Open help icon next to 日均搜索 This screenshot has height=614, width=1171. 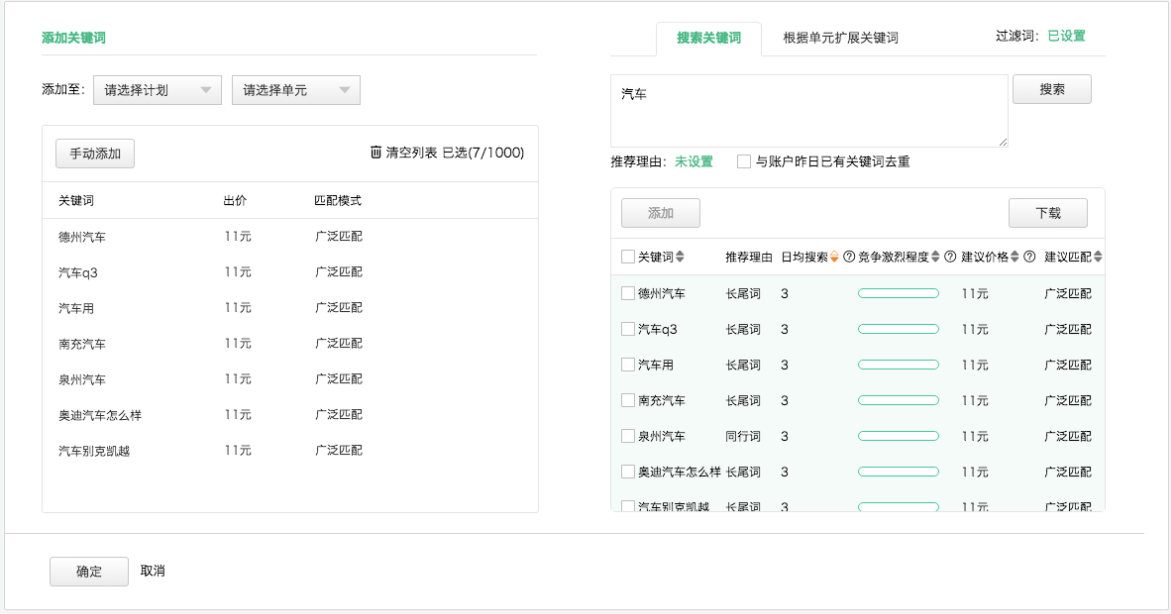pos(849,257)
